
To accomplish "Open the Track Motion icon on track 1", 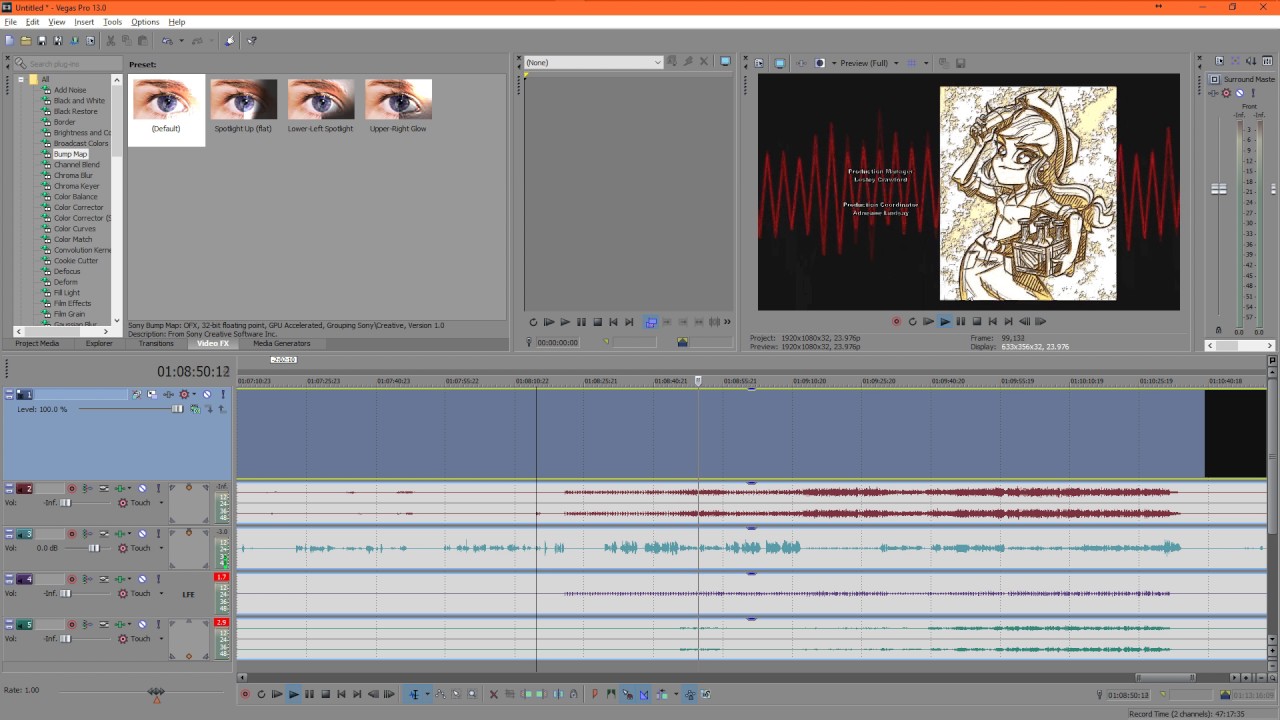I will tap(152, 394).
